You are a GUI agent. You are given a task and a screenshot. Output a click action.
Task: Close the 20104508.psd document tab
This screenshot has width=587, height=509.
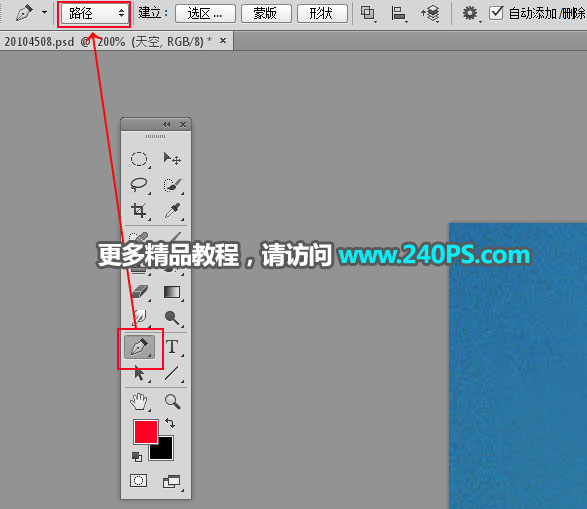[x=223, y=40]
